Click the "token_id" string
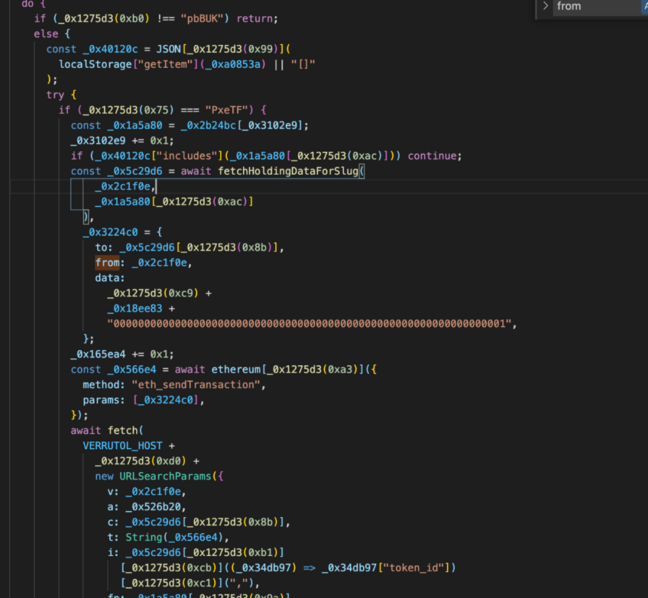Viewport: 648px width, 598px height. (414, 568)
